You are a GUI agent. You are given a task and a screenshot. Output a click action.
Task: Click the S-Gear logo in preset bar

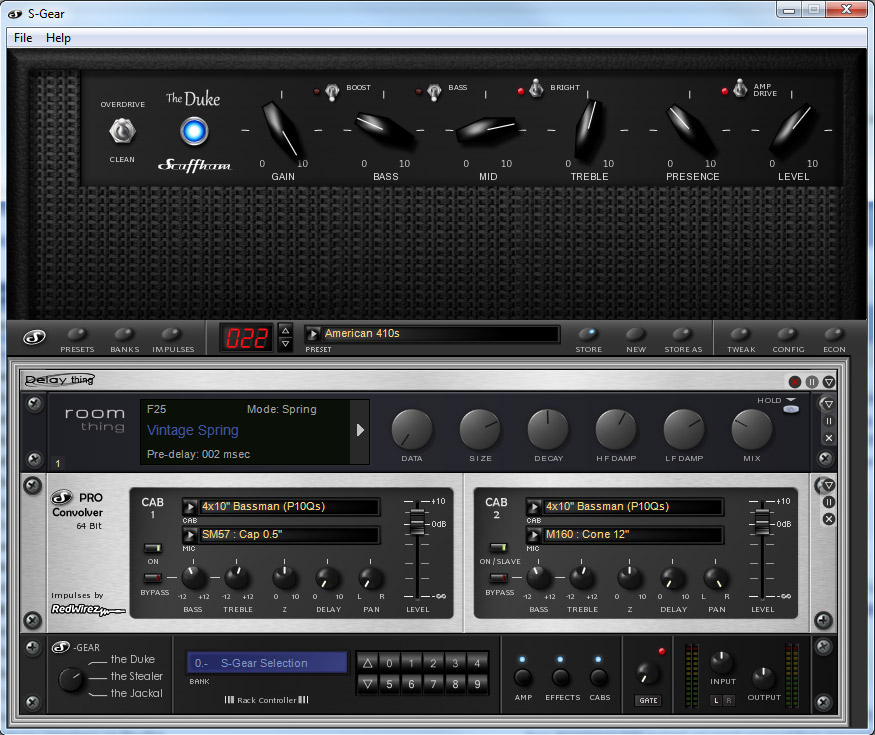(x=34, y=337)
